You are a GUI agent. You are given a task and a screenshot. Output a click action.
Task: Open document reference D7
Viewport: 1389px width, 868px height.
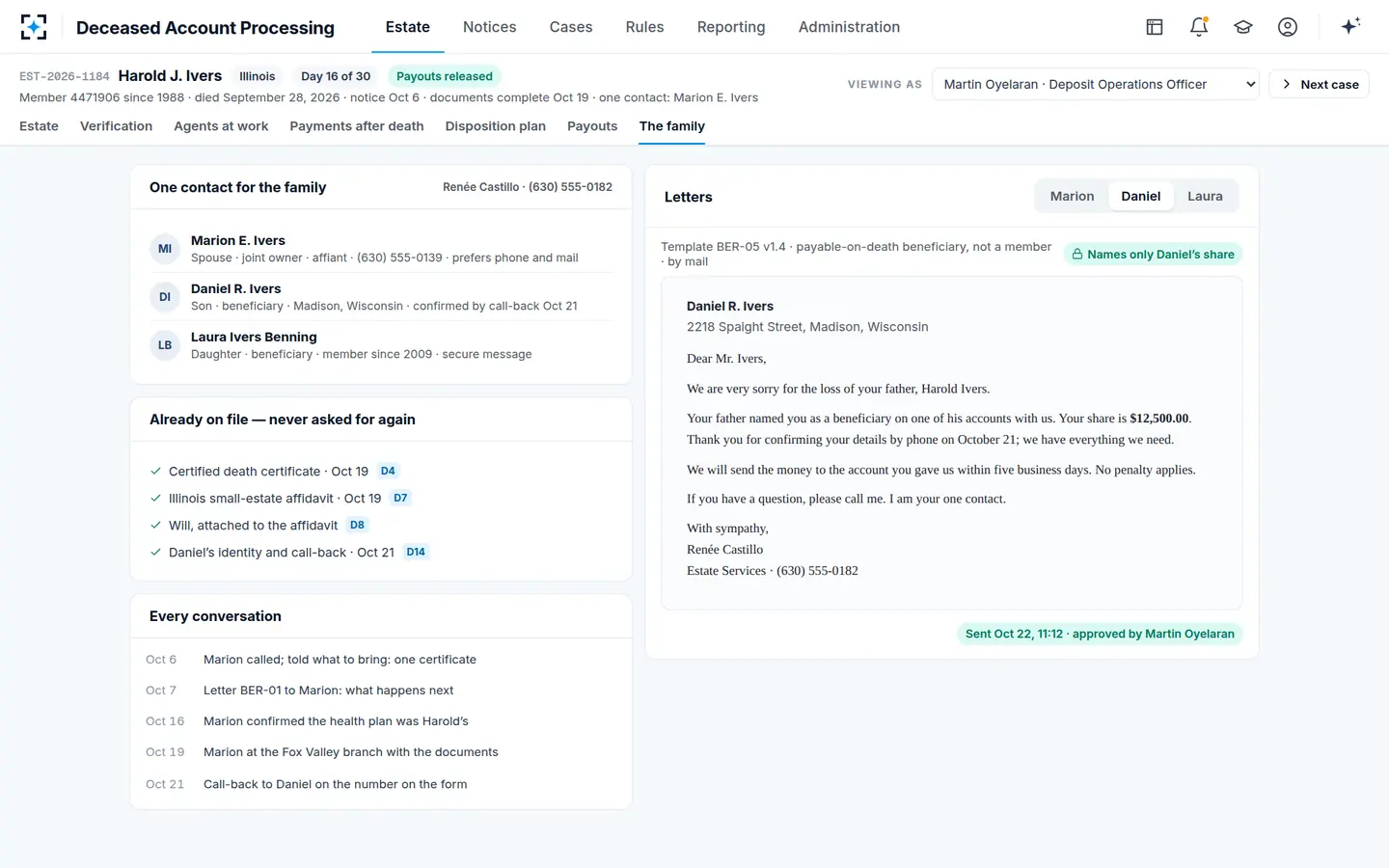click(400, 499)
